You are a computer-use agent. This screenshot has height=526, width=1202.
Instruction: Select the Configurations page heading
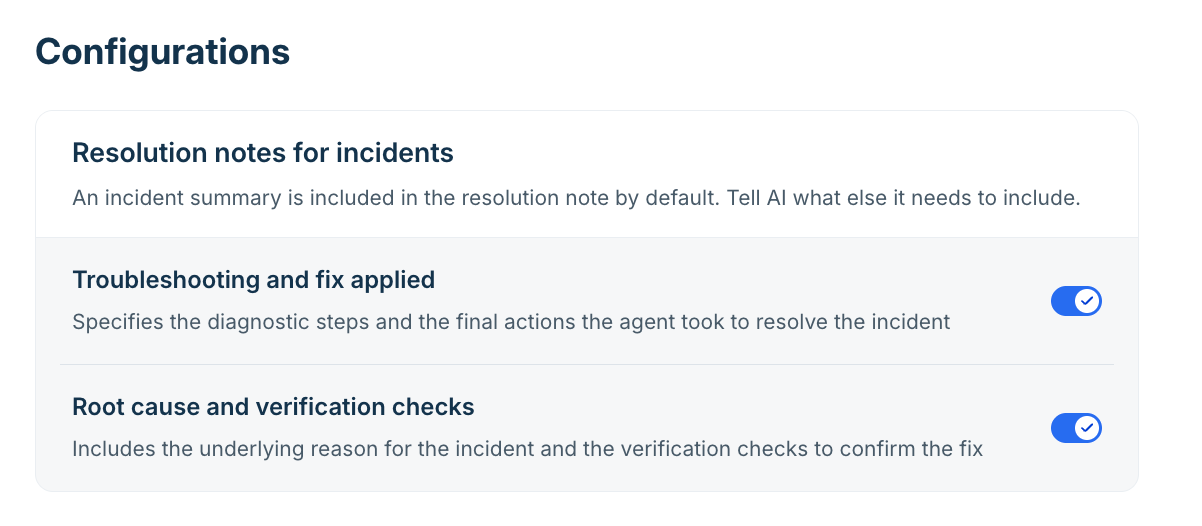(163, 52)
